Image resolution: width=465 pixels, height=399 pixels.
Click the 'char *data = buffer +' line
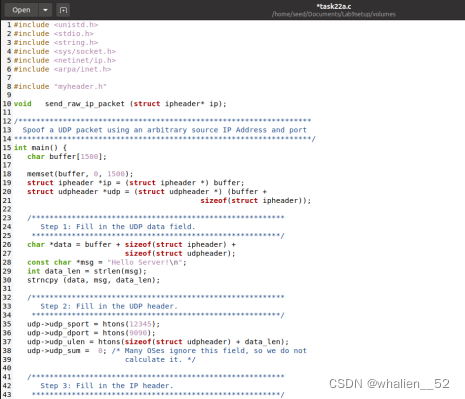click(132, 244)
